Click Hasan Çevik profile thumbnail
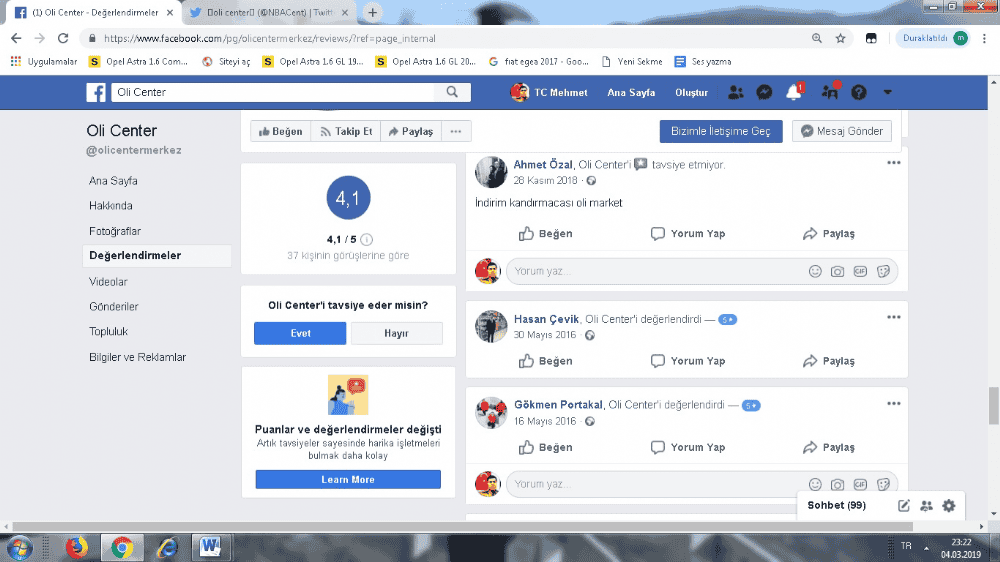The height and width of the screenshot is (562, 1000). tap(491, 327)
